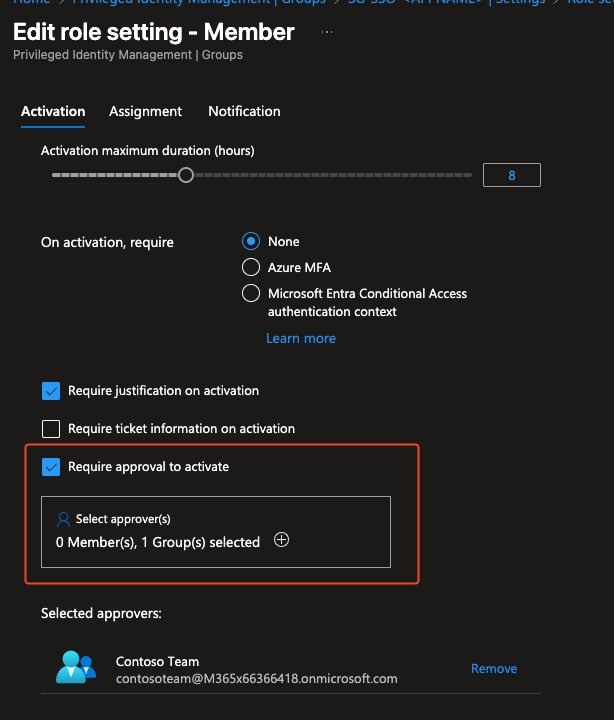Click the '0 Member(s), 1 Group(s) selected' text

point(158,542)
